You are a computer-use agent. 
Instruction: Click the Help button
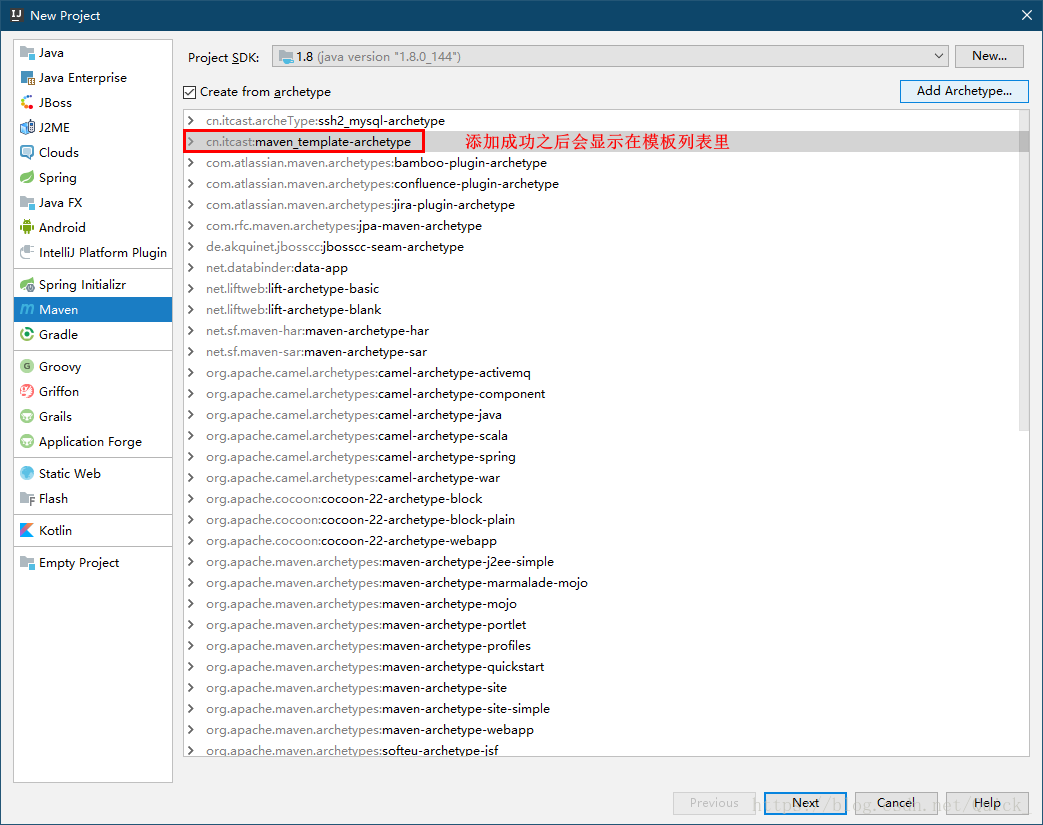[x=987, y=803]
